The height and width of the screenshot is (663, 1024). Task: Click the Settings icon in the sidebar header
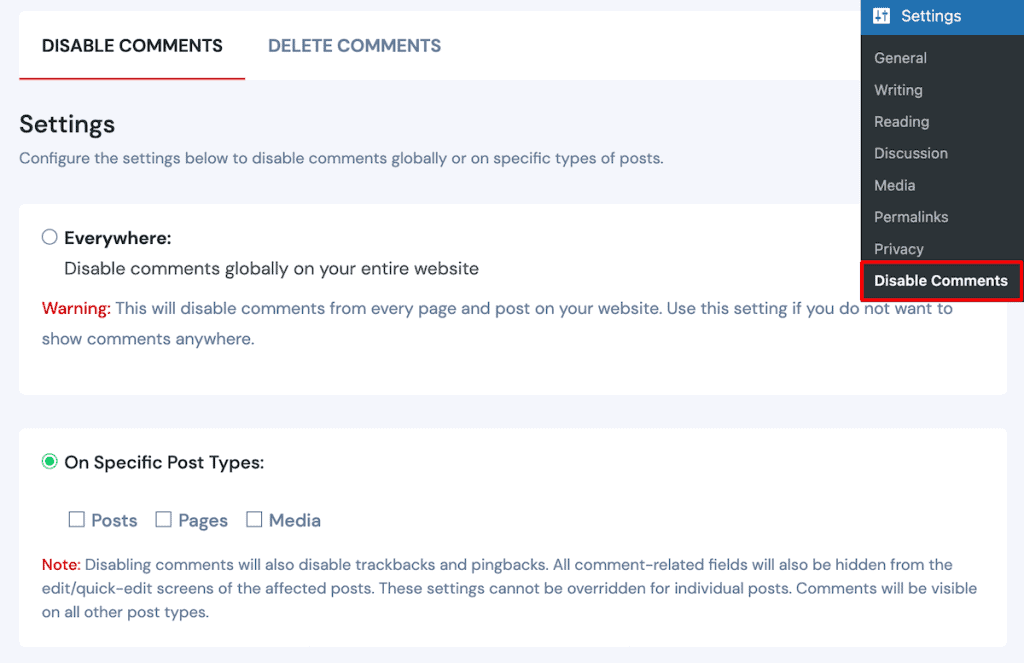[x=881, y=16]
